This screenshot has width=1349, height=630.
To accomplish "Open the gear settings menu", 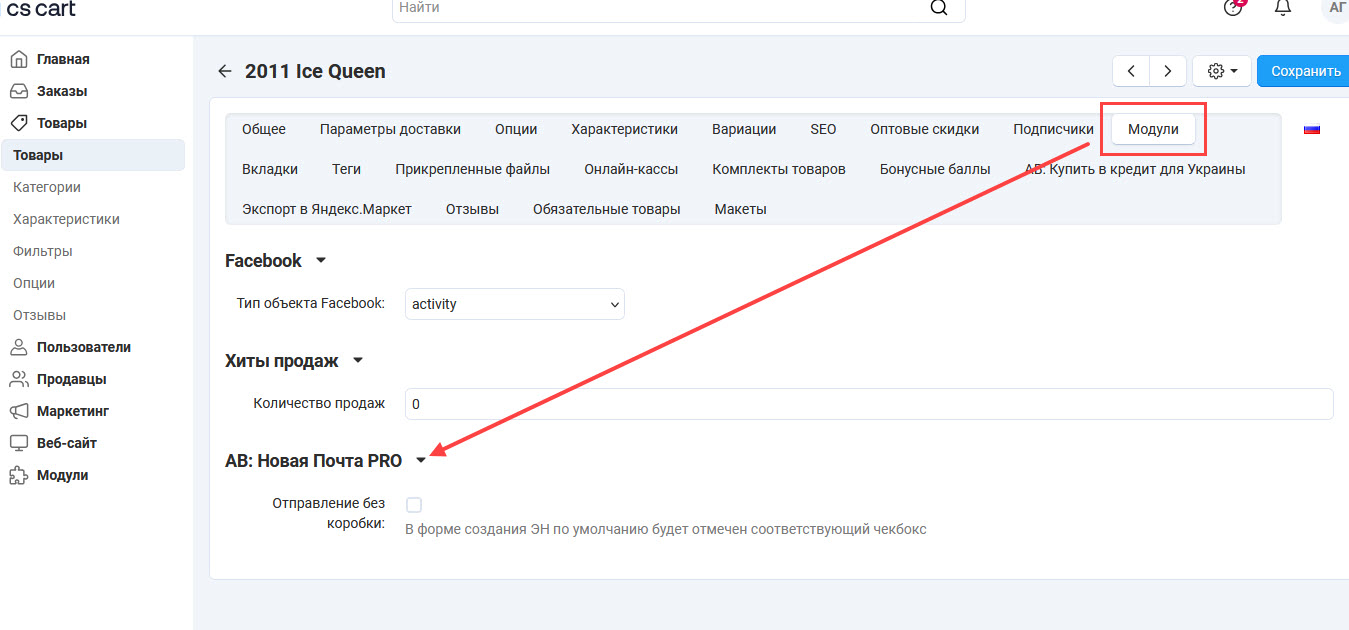I will pyautogui.click(x=1221, y=71).
